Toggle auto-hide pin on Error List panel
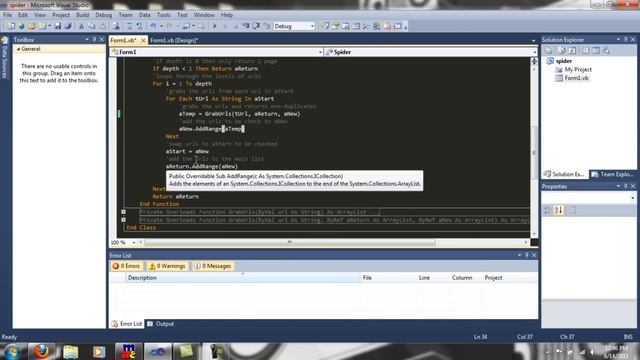Viewport: 640px width, 360px height. click(x=527, y=255)
